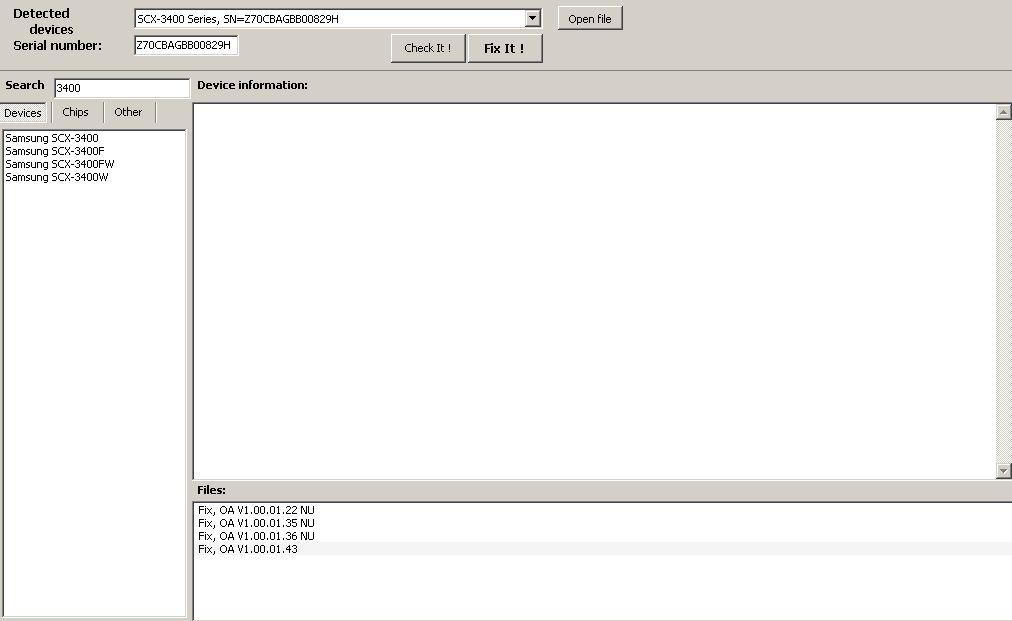
Task: Choose Samsung SCX-3400FW from the list
Action: click(x=60, y=164)
